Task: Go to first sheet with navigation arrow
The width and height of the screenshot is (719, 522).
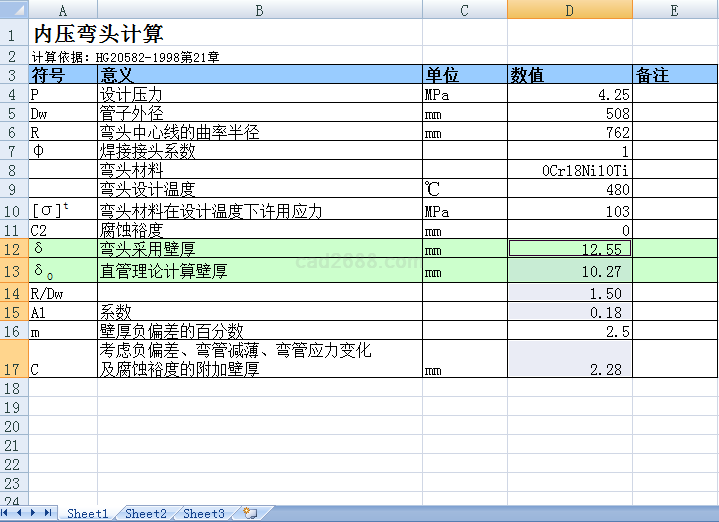Action: tap(8, 513)
